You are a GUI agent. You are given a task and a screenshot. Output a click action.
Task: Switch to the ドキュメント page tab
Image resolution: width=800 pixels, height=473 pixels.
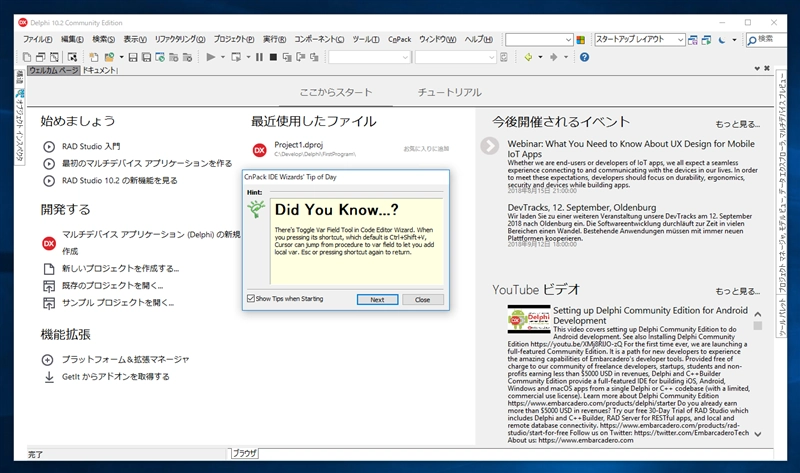pyautogui.click(x=99, y=70)
